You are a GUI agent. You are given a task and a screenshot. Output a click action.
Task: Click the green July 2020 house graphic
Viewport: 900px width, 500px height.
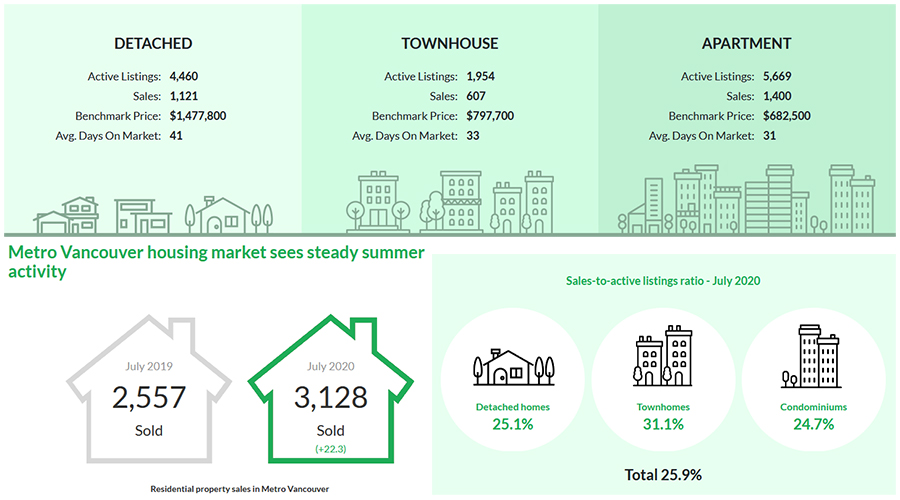coord(331,389)
